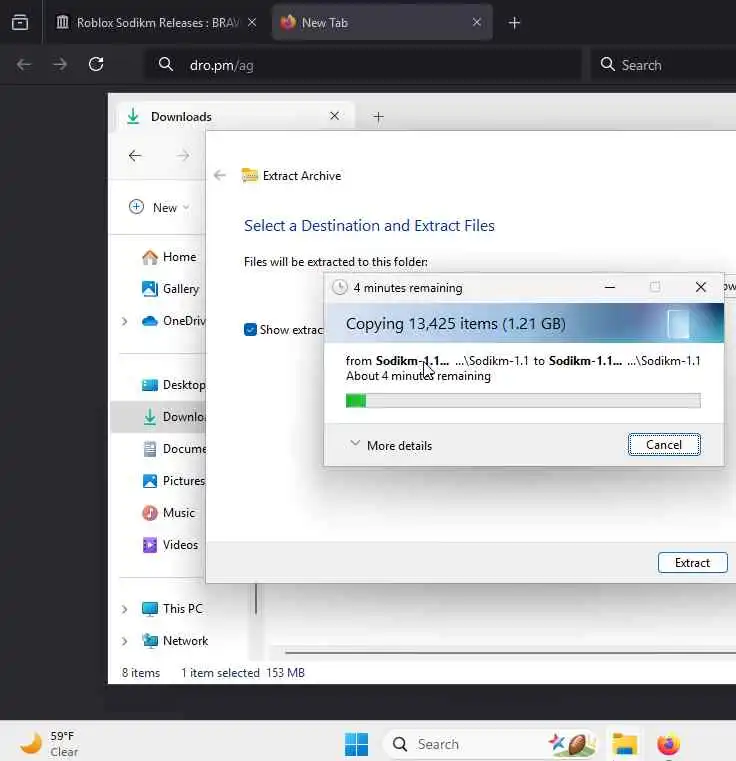Close the New Tab browser tab
This screenshot has height=761, width=736.
click(x=477, y=22)
